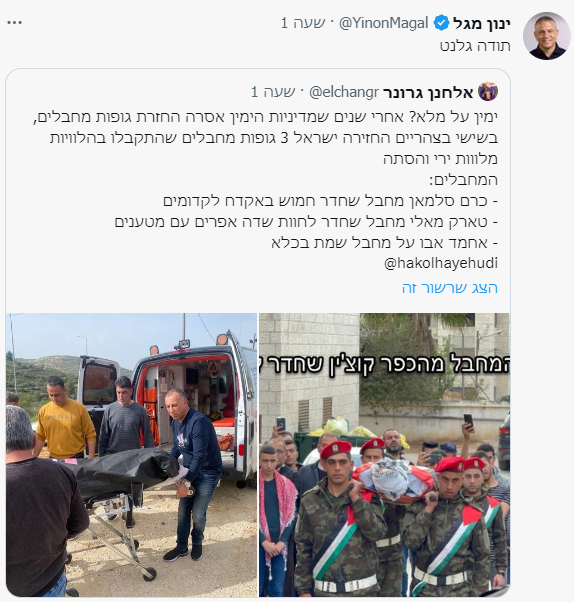Click the quoted author name אלחנן גרונר
Screen dimensions: 574x602
pos(428,93)
